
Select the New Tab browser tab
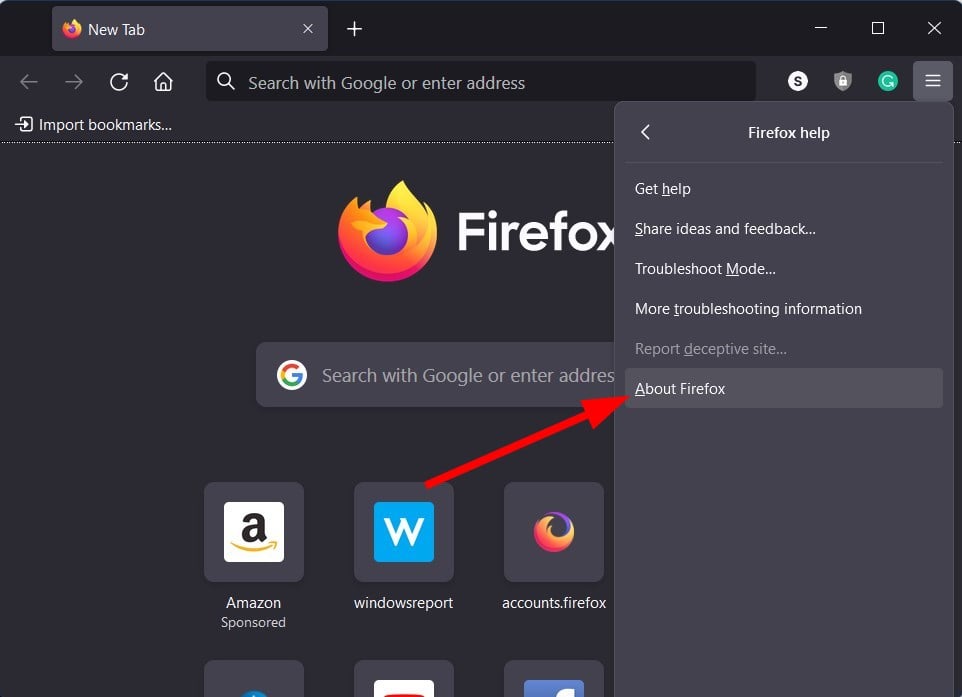tap(190, 29)
